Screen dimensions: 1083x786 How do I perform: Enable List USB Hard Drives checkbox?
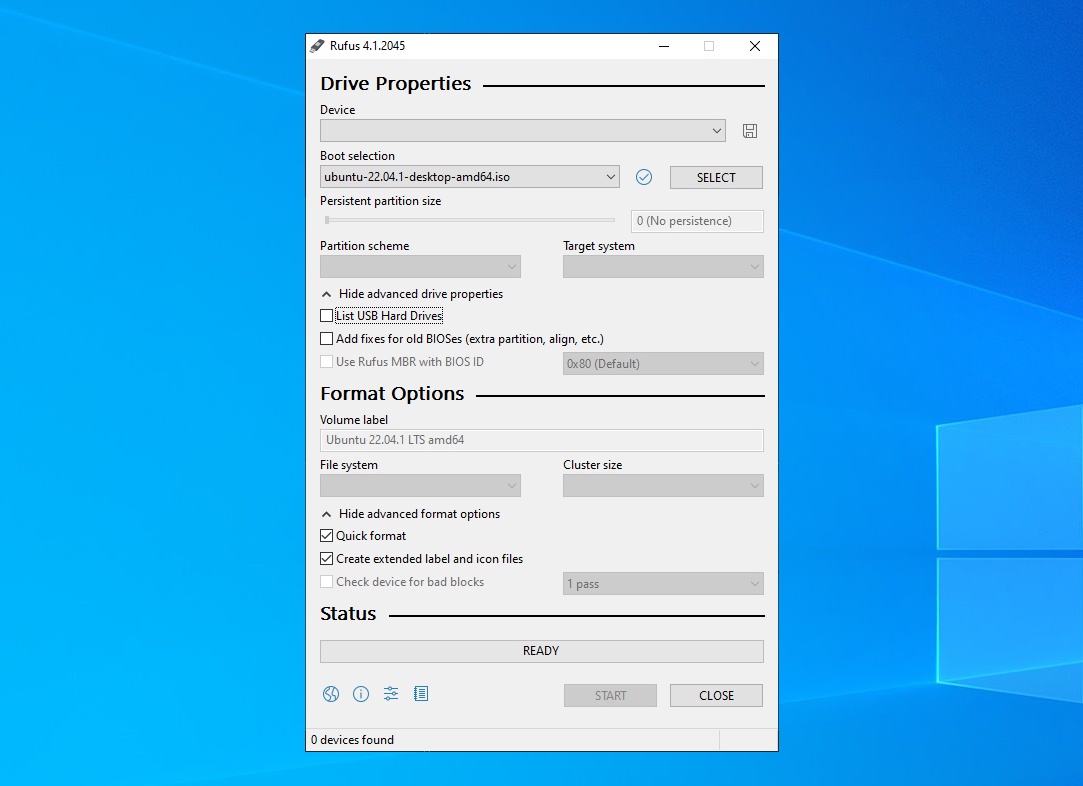coord(327,316)
